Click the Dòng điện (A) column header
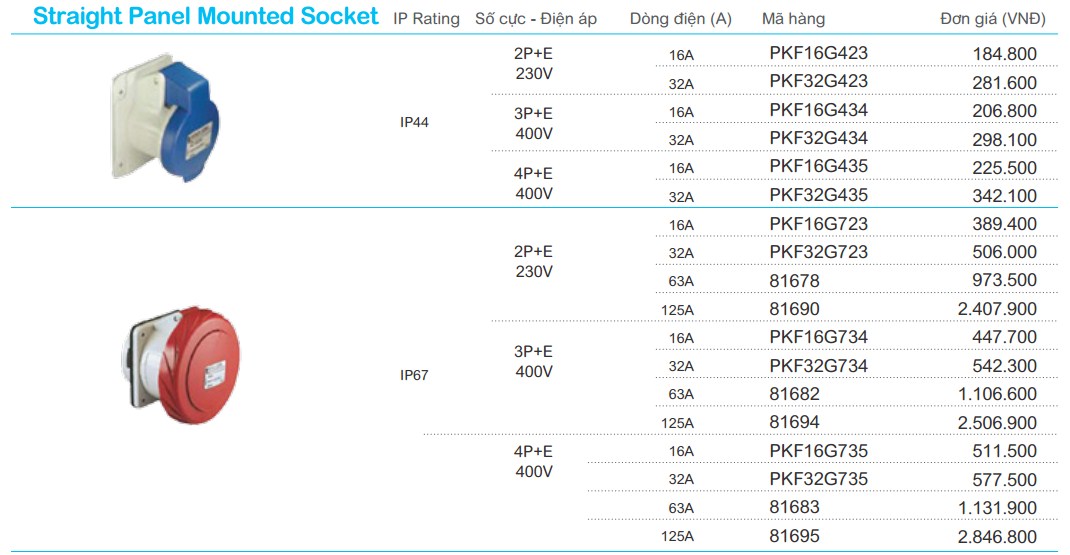 tap(680, 19)
